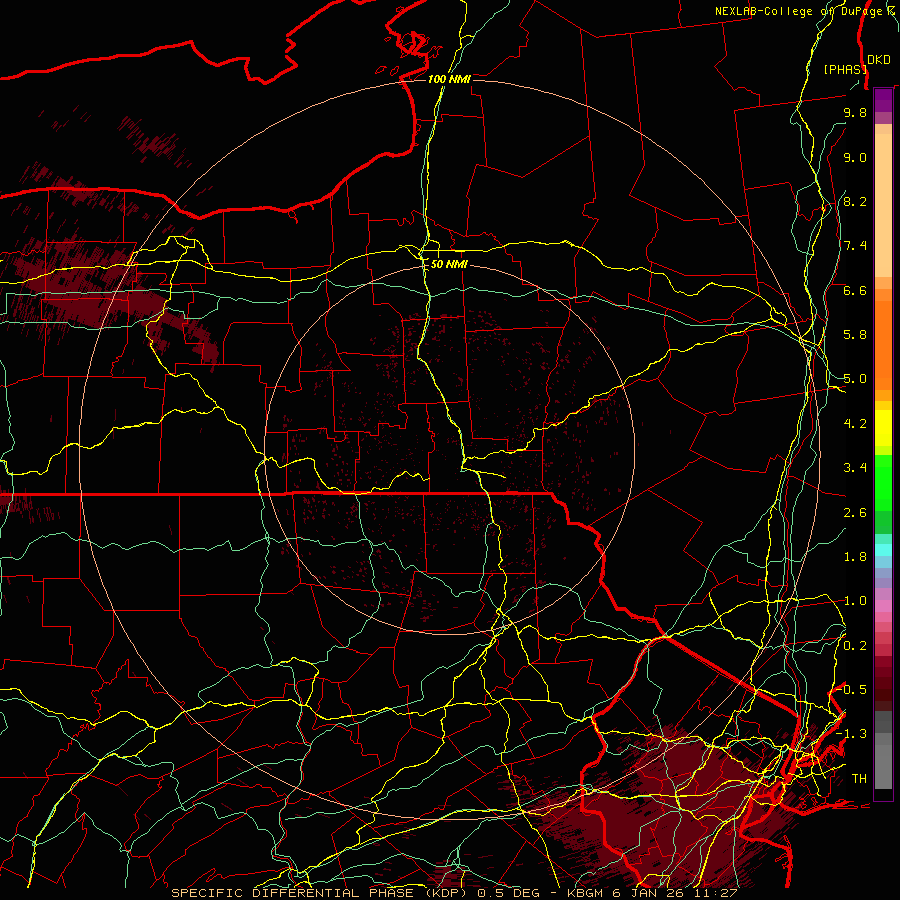Click the 3.4 scale value
Image resolution: width=900 pixels, height=900 pixels.
coord(855,468)
